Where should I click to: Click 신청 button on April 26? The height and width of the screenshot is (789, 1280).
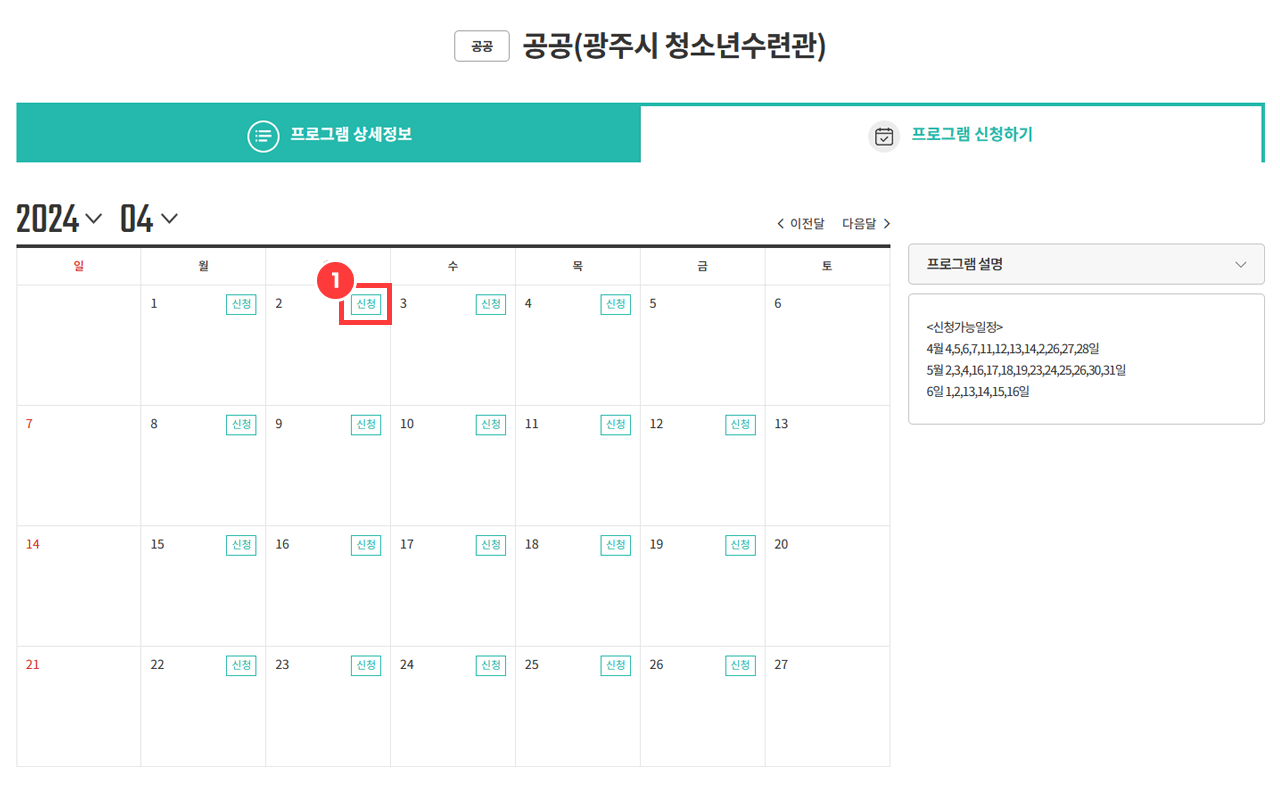pos(740,665)
